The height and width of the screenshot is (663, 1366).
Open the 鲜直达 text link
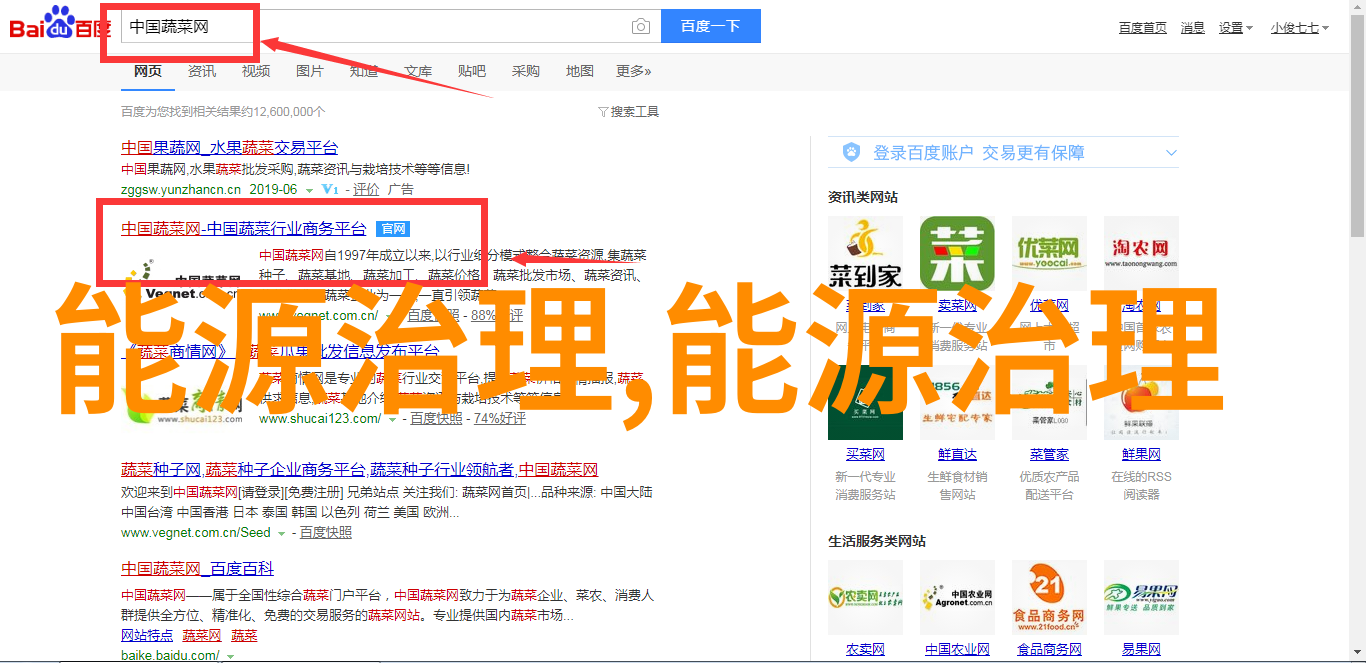coord(957,454)
